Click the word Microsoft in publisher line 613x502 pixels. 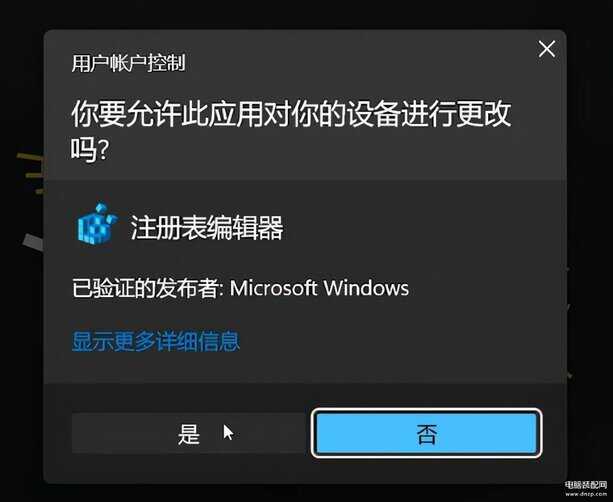point(273,288)
